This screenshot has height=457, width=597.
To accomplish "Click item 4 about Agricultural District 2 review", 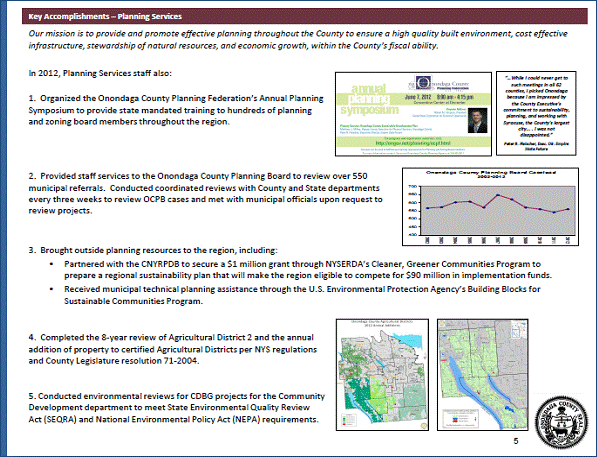I will coord(173,349).
